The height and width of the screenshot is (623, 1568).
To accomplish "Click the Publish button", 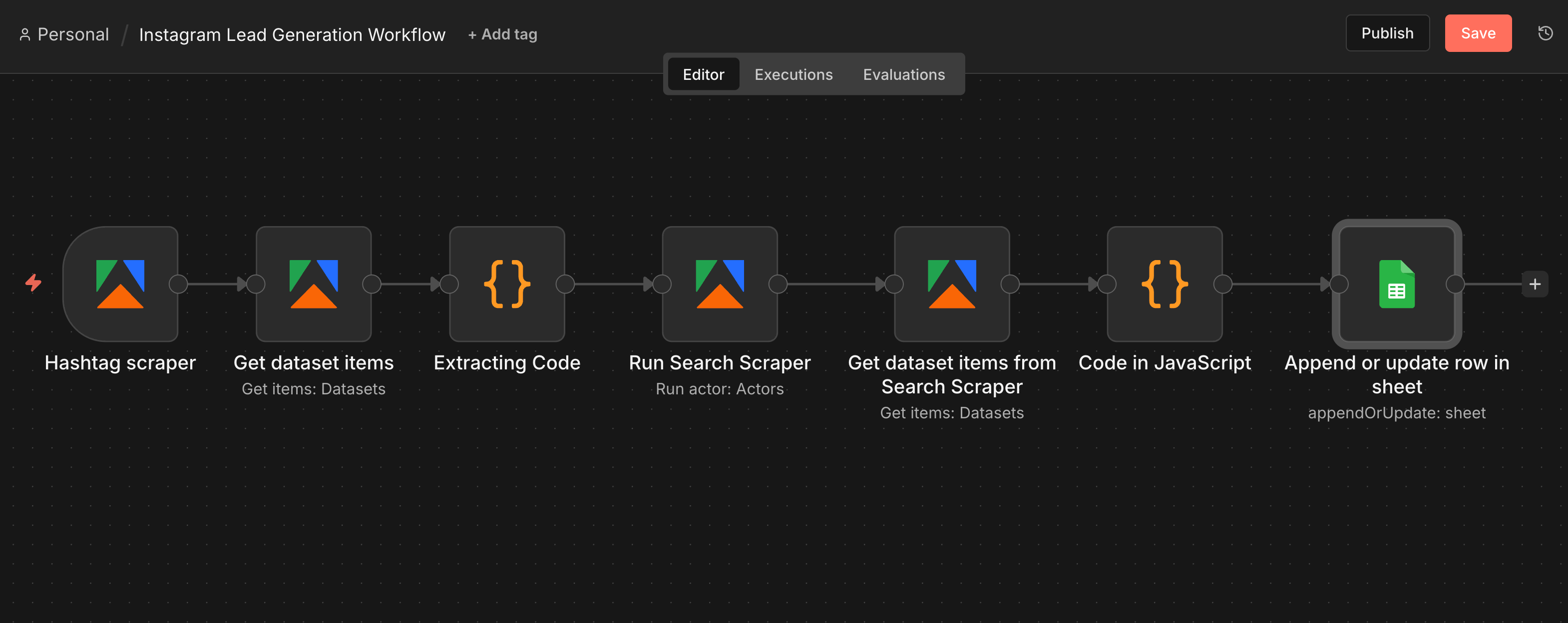I will point(1387,33).
